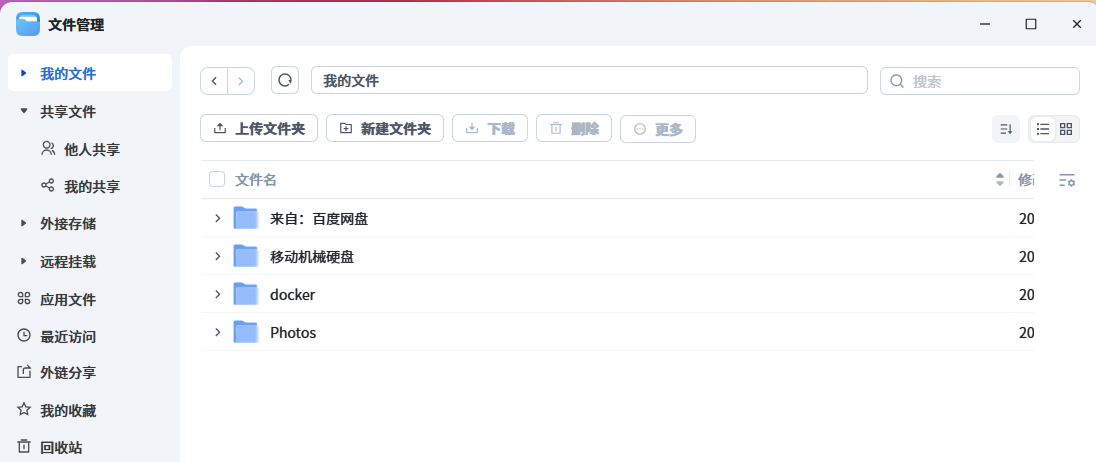The width and height of the screenshot is (1096, 462).
Task: Click the Photos folder icon
Action: pyautogui.click(x=246, y=332)
